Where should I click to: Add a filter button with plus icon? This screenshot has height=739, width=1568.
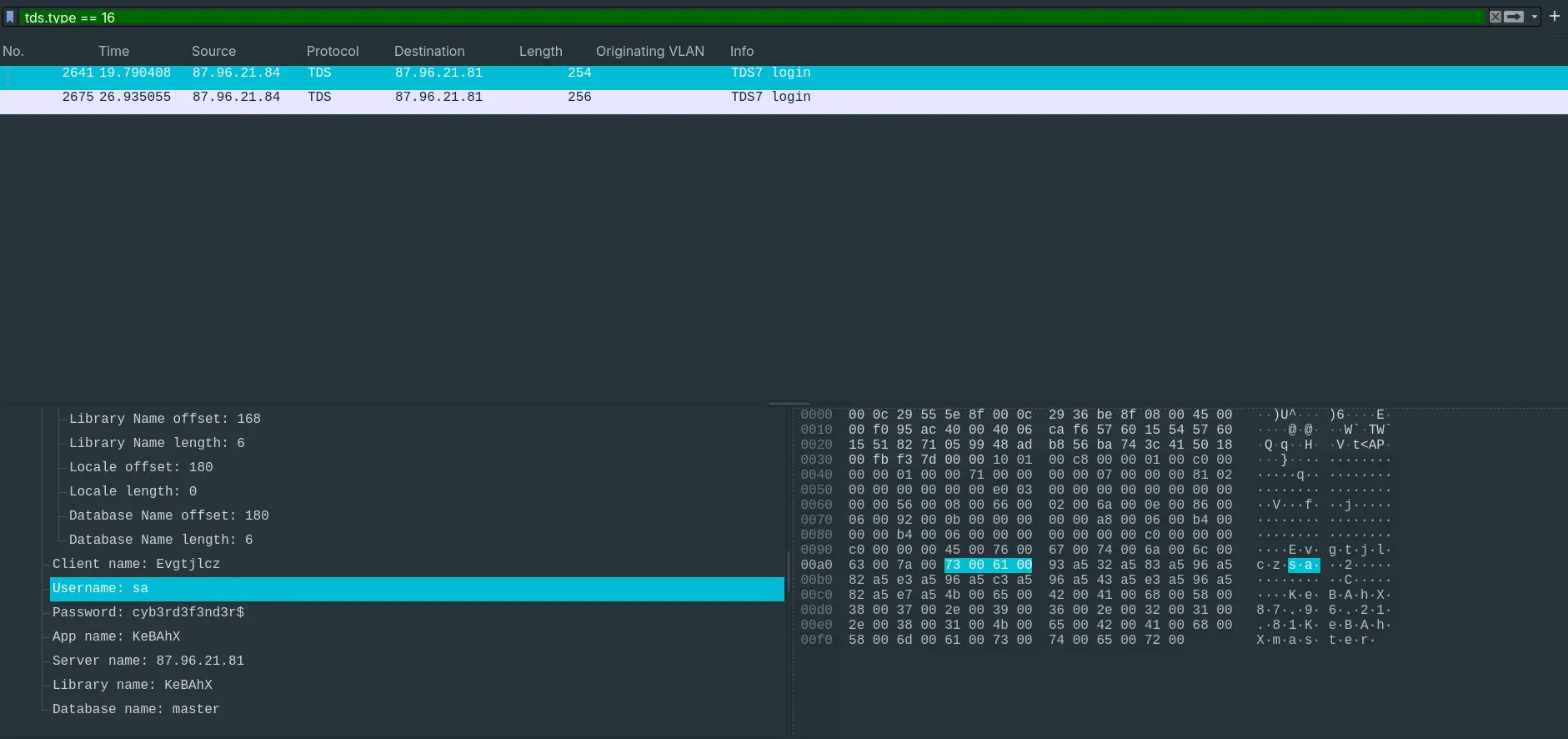1554,16
